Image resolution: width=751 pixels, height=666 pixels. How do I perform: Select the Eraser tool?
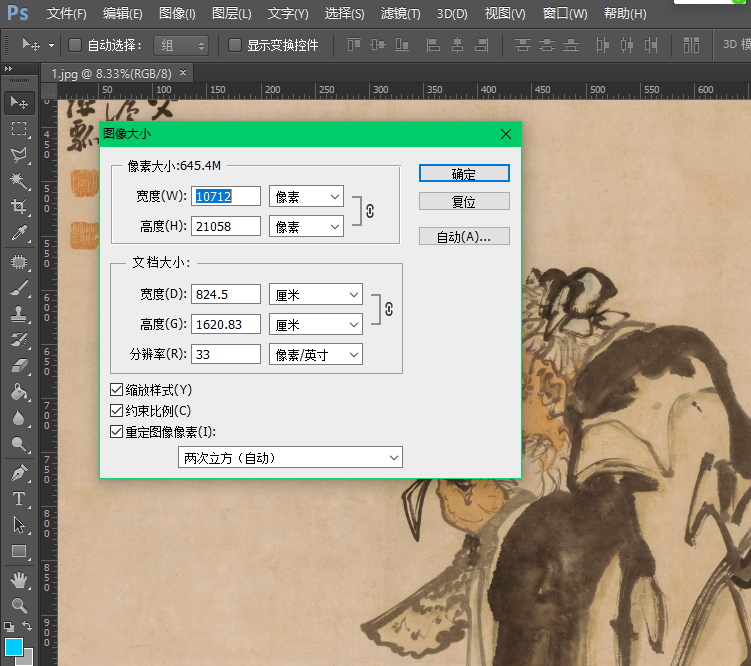(x=19, y=366)
